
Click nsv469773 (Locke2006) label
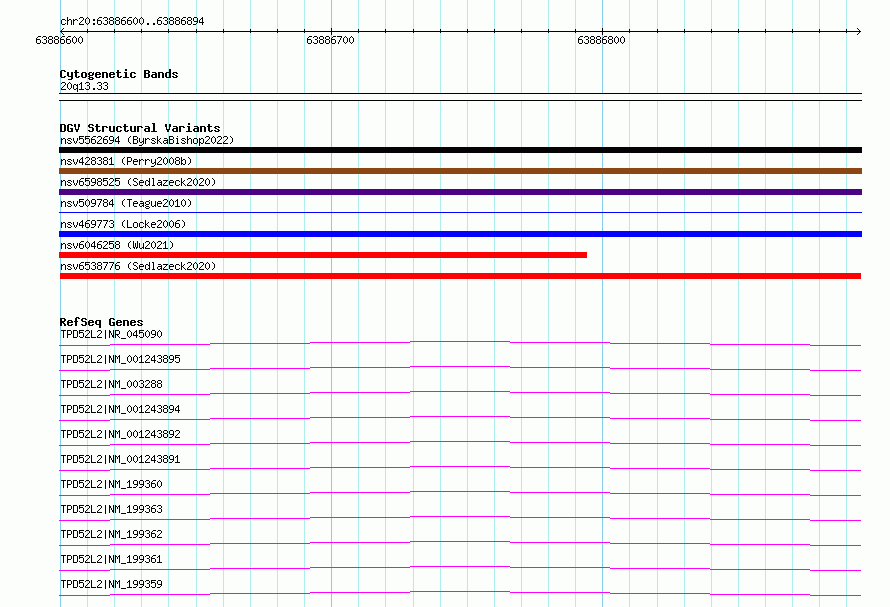pyautogui.click(x=123, y=224)
